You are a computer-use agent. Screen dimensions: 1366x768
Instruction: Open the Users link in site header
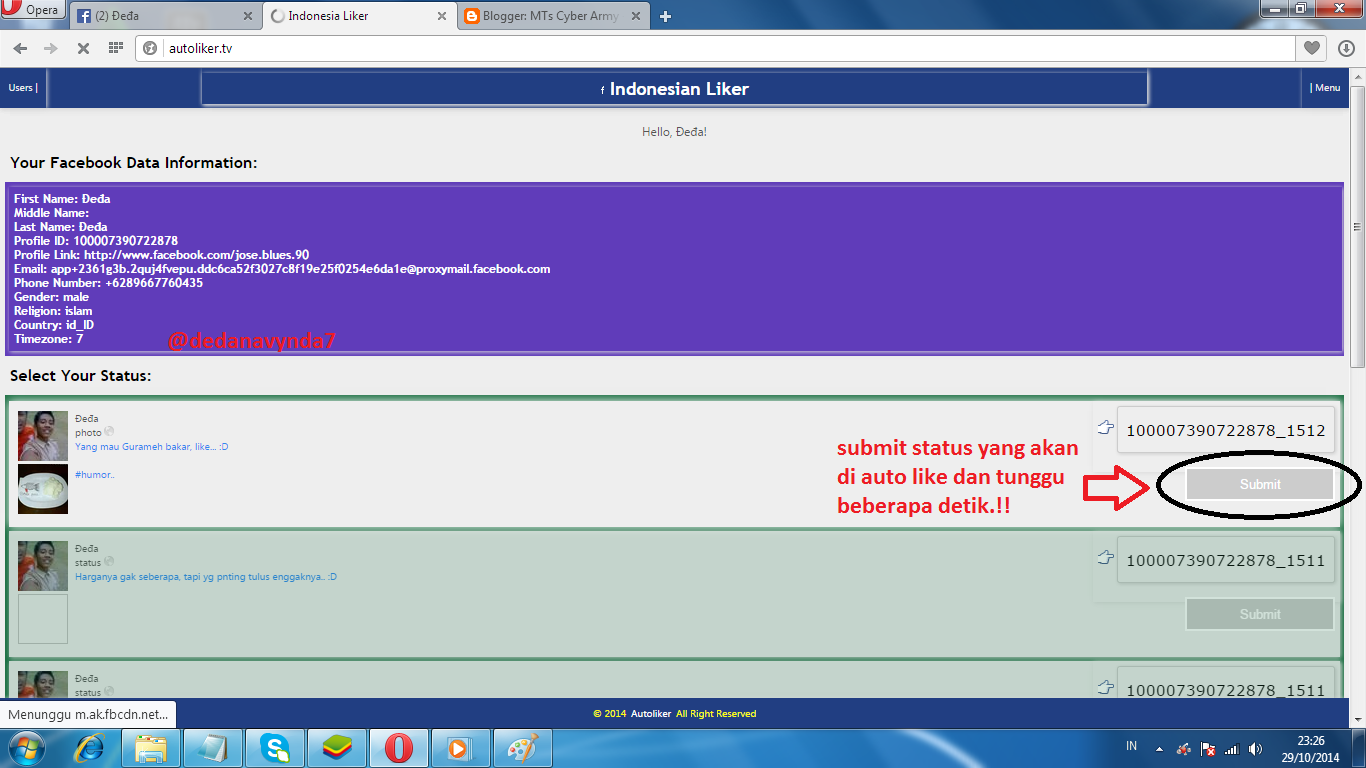(x=22, y=88)
